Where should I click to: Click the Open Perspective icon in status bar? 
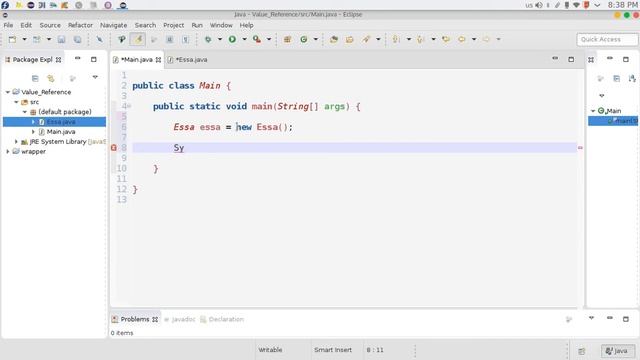582,351
